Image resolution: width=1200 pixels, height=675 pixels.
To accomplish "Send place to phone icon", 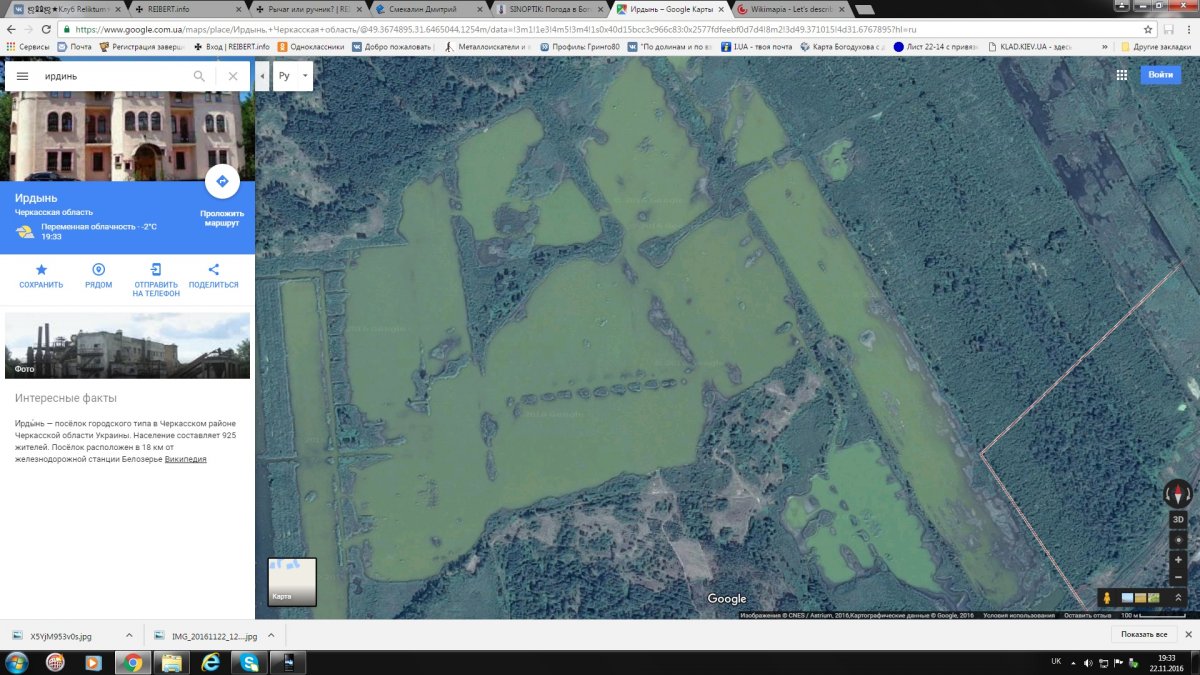I will 156,270.
